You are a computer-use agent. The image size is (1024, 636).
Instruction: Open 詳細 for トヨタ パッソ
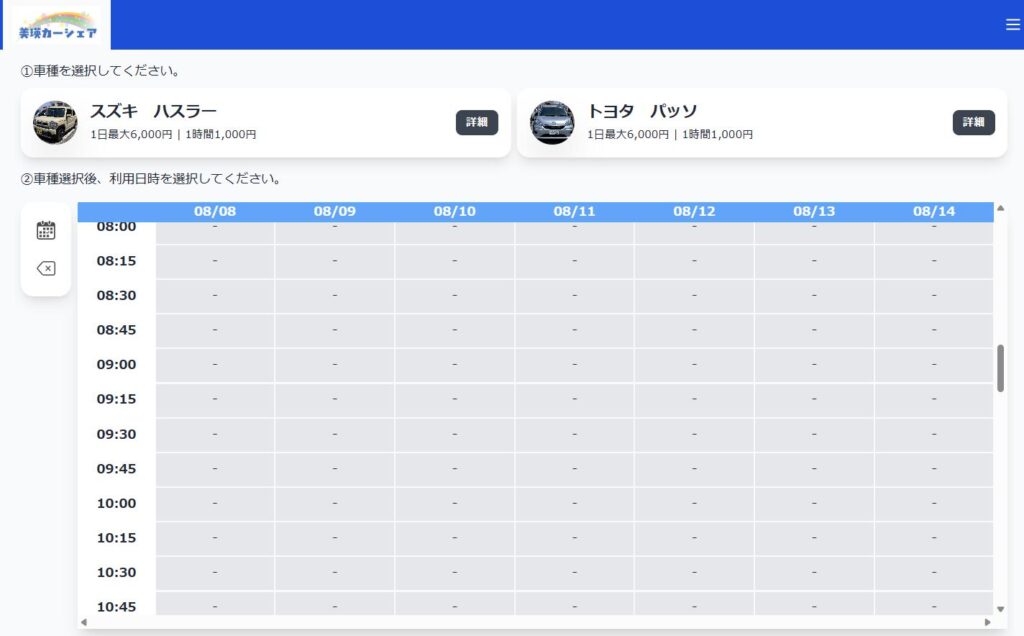pyautogui.click(x=974, y=122)
